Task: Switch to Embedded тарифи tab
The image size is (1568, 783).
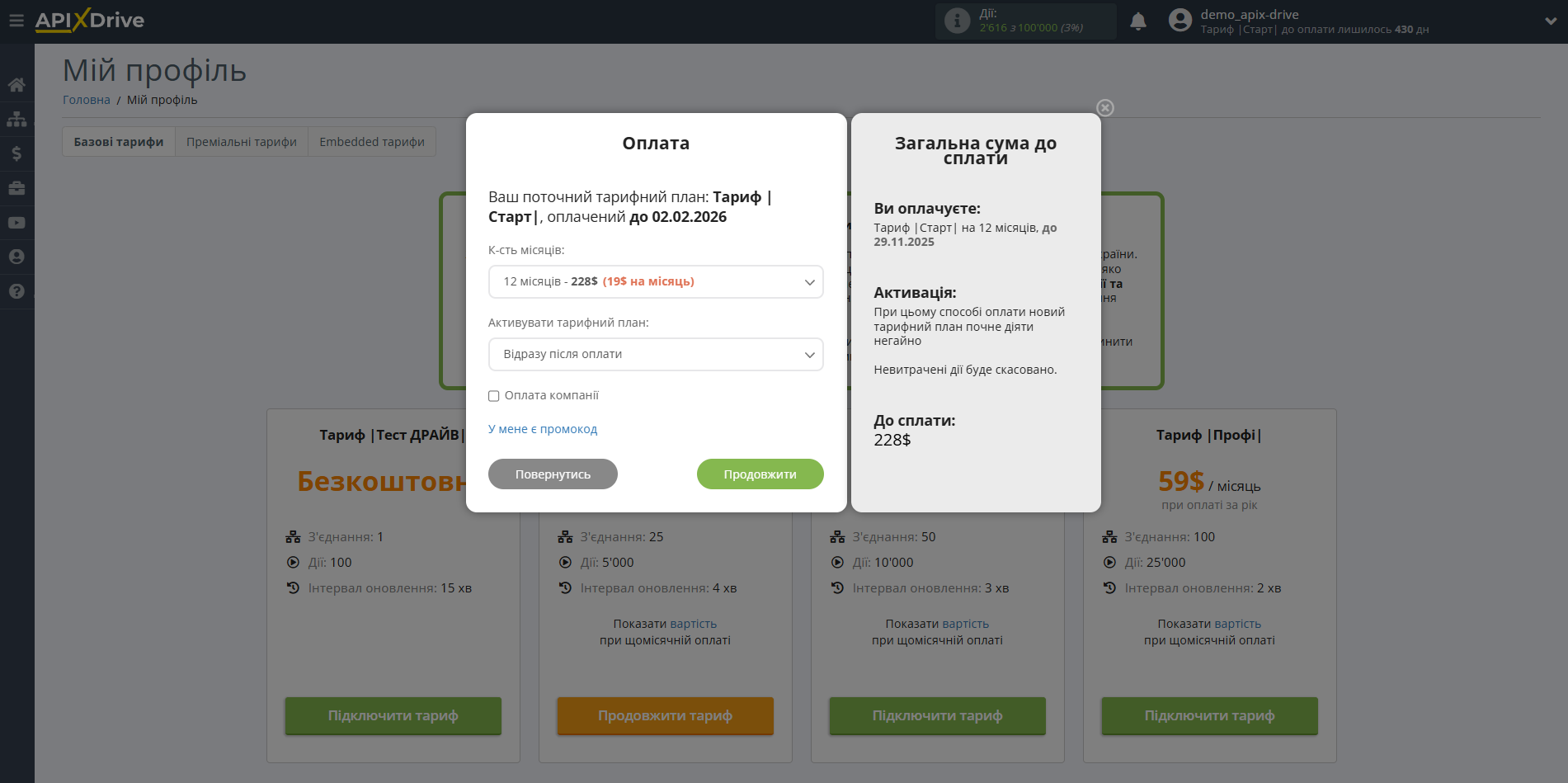Action: pos(372,142)
